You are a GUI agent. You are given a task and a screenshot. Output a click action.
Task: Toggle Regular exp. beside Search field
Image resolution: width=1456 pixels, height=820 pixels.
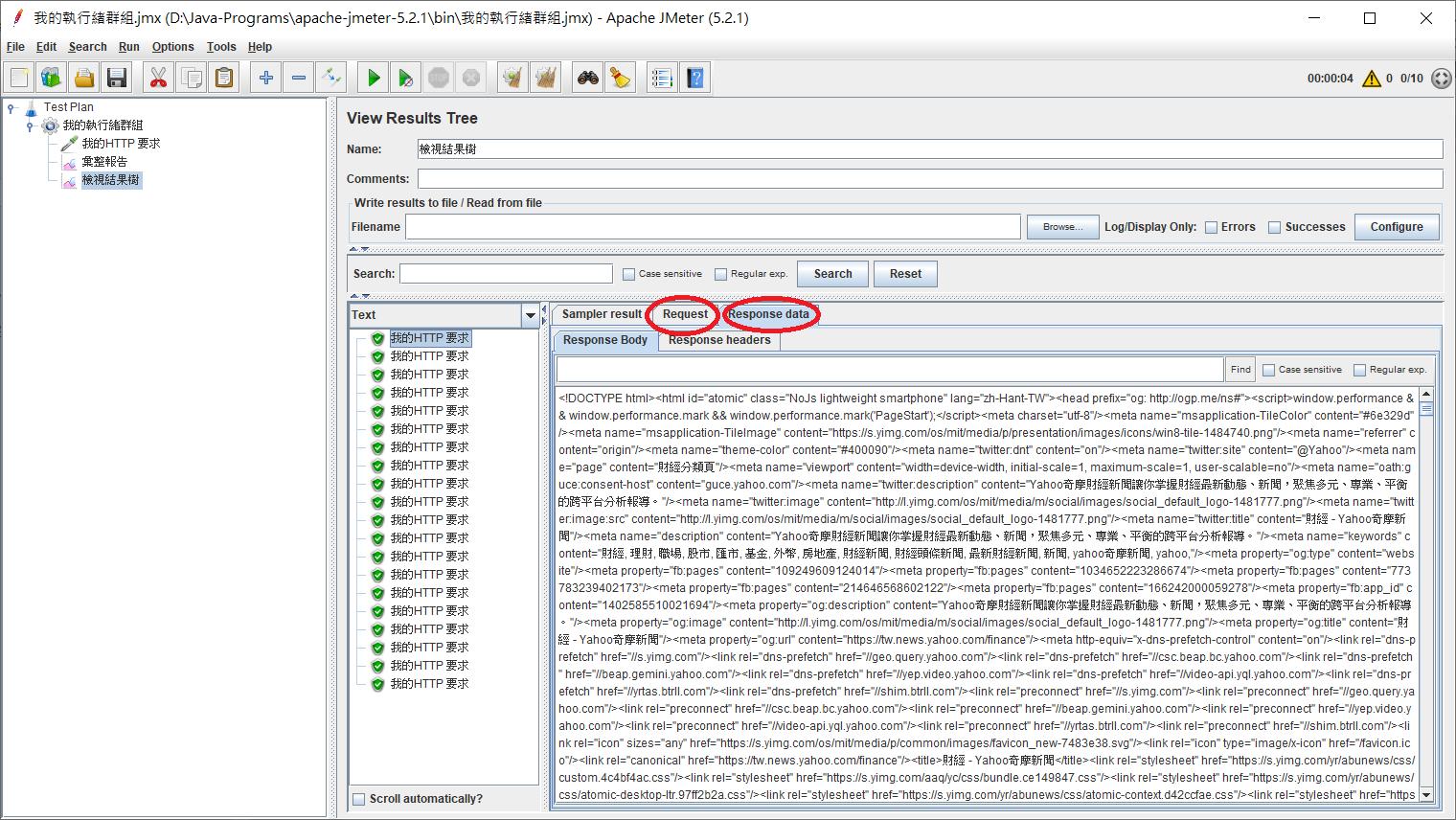pyautogui.click(x=720, y=274)
